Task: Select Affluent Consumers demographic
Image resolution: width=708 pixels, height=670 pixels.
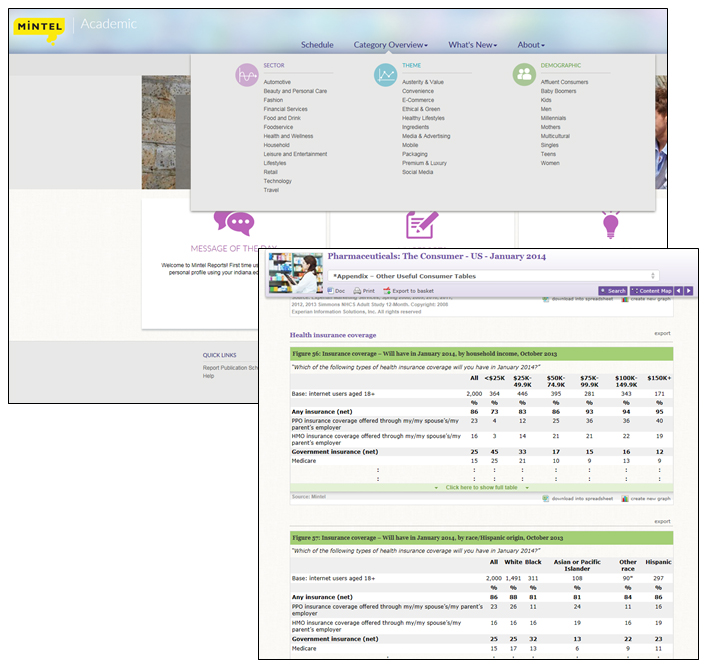Action: 564,82
